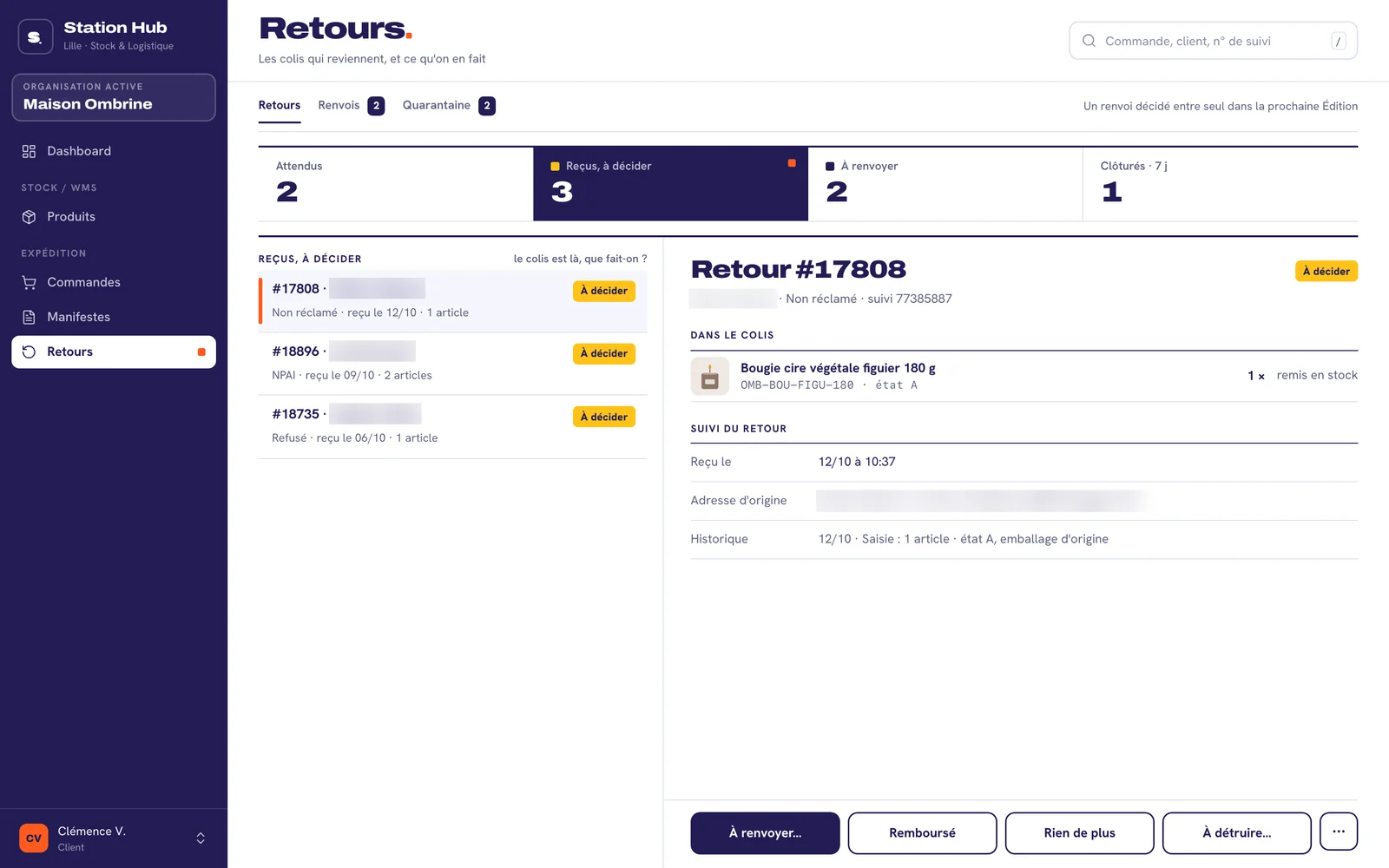Click the tracking number suivi 77385887
Image resolution: width=1389 pixels, height=868 pixels.
click(x=910, y=299)
